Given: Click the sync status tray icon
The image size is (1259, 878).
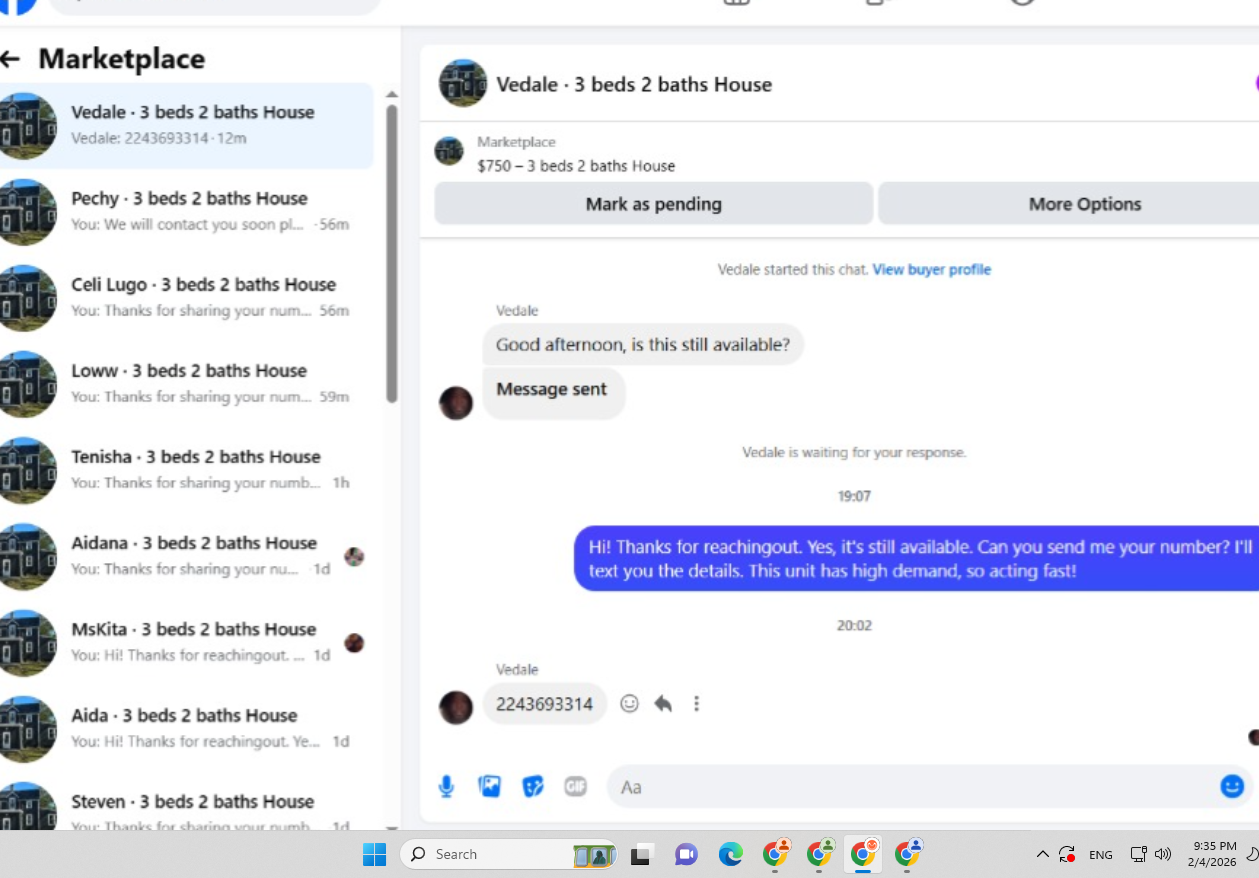Looking at the screenshot, I should pos(1067,854).
